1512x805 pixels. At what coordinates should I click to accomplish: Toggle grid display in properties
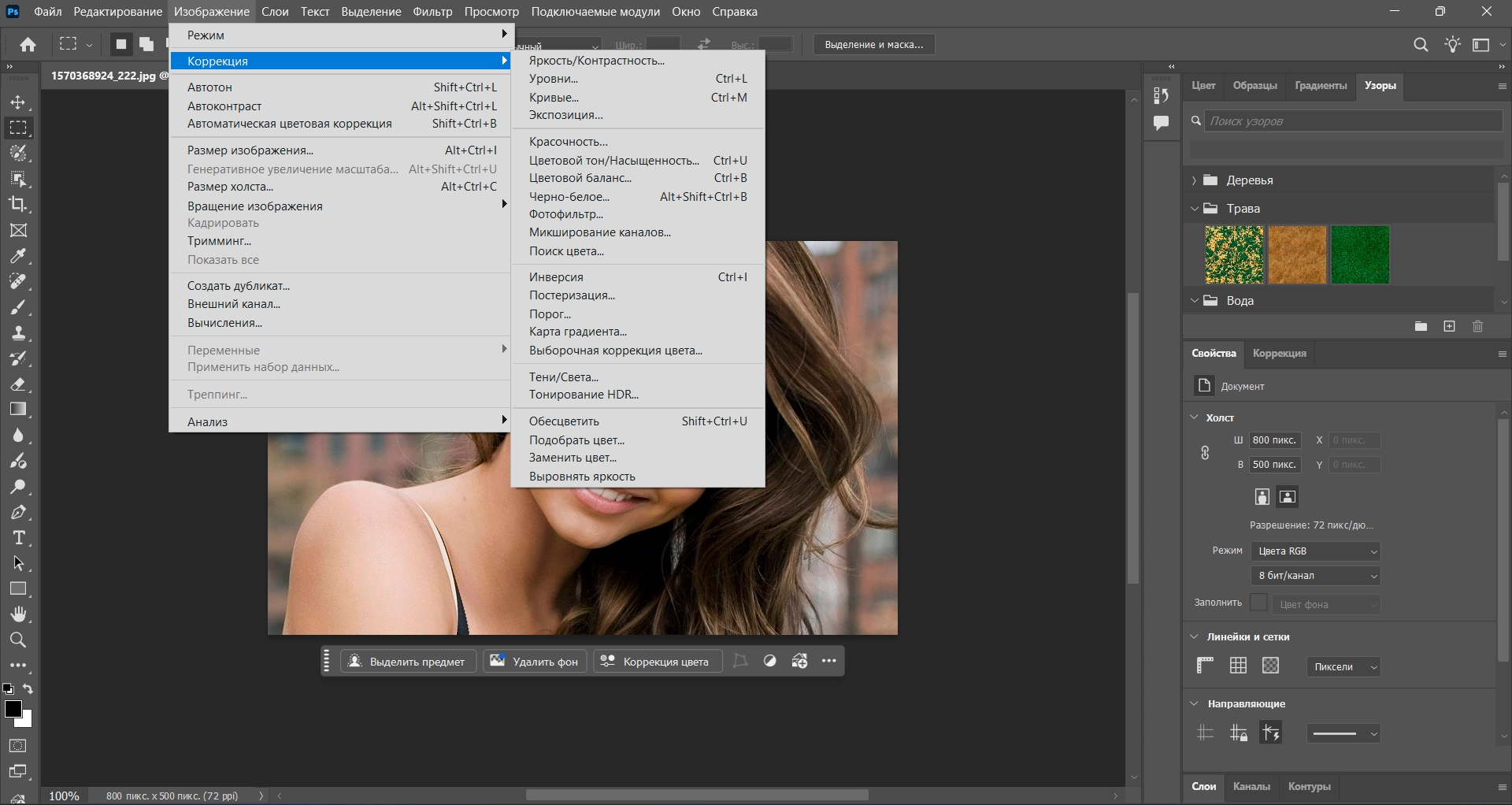pos(1238,666)
